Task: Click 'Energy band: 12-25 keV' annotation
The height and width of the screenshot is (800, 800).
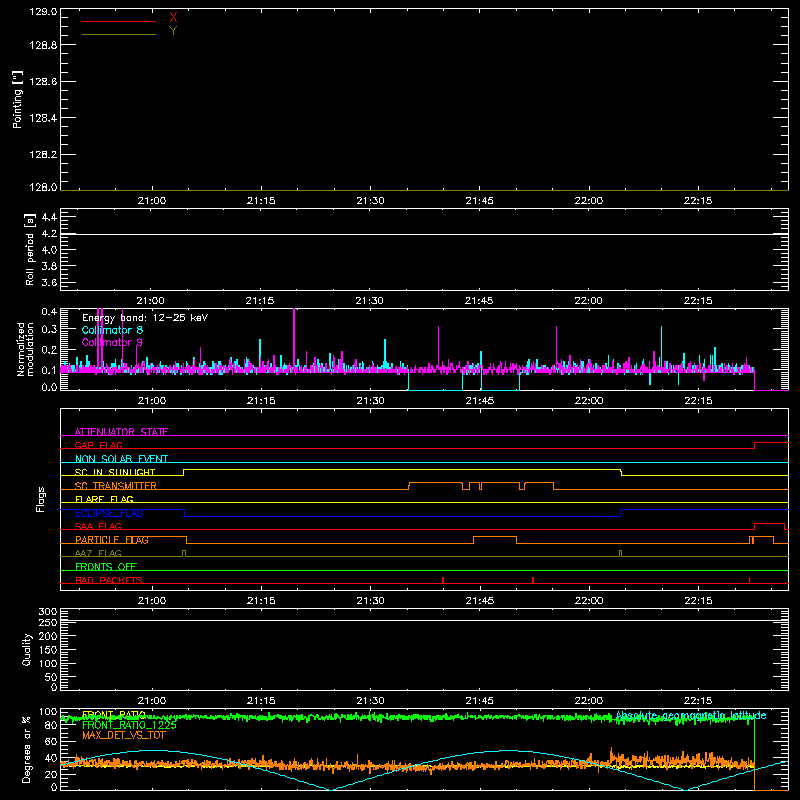Action: (x=145, y=318)
